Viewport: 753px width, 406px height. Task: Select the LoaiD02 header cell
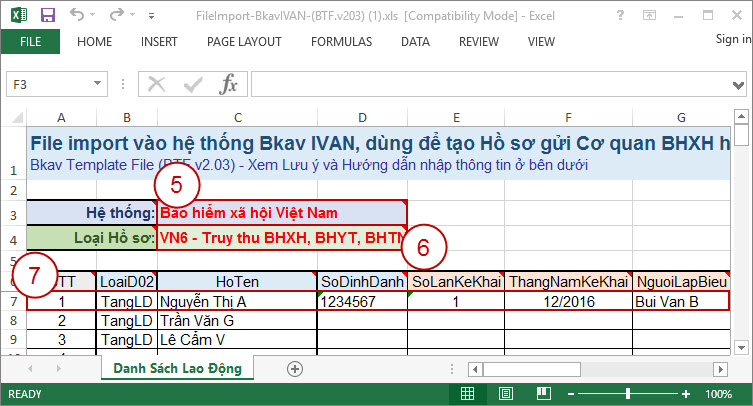127,282
